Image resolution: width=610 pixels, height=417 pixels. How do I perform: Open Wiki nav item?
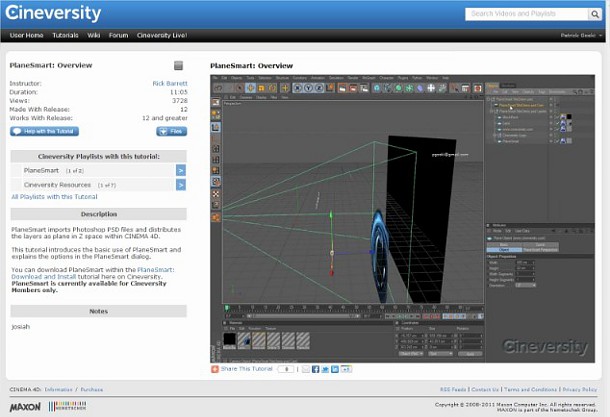coord(93,35)
